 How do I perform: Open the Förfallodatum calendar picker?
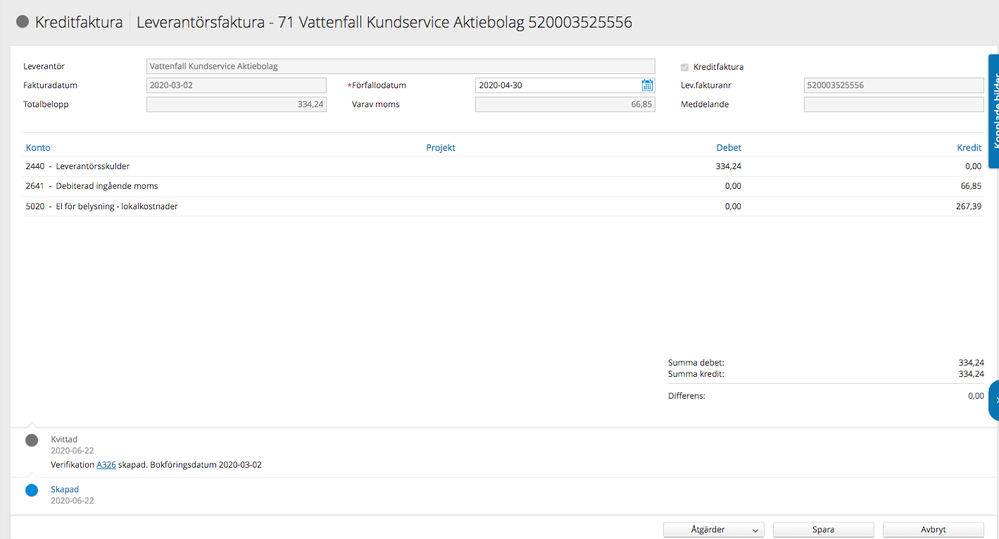(647, 85)
